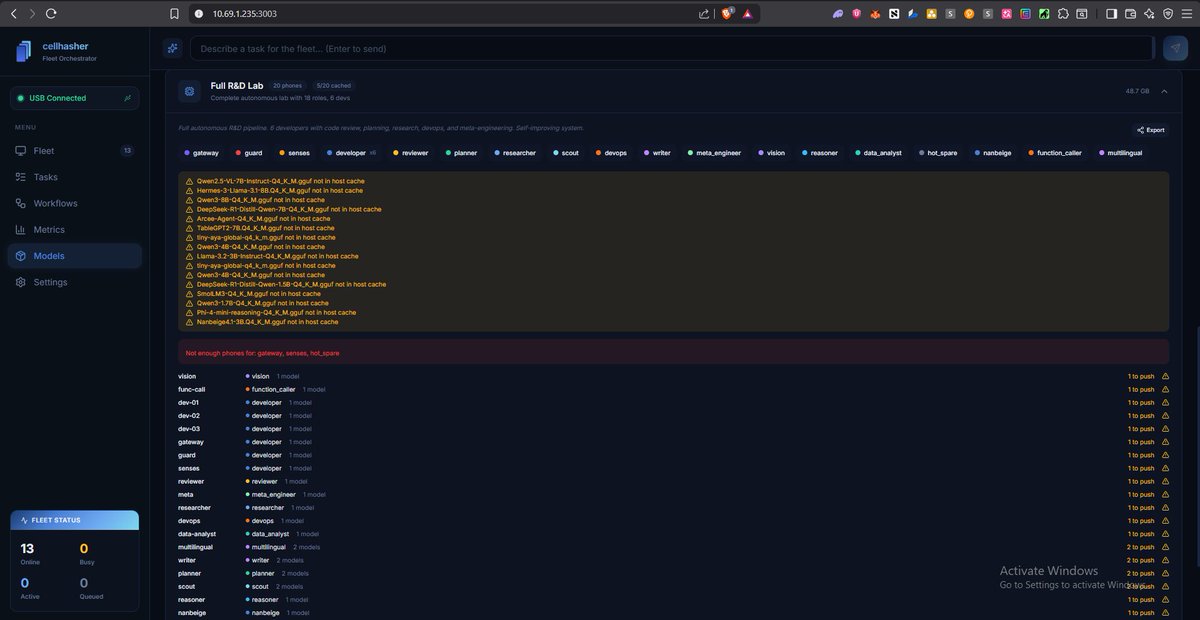Click the share icon in address bar
The image size is (1200, 620).
click(704, 13)
